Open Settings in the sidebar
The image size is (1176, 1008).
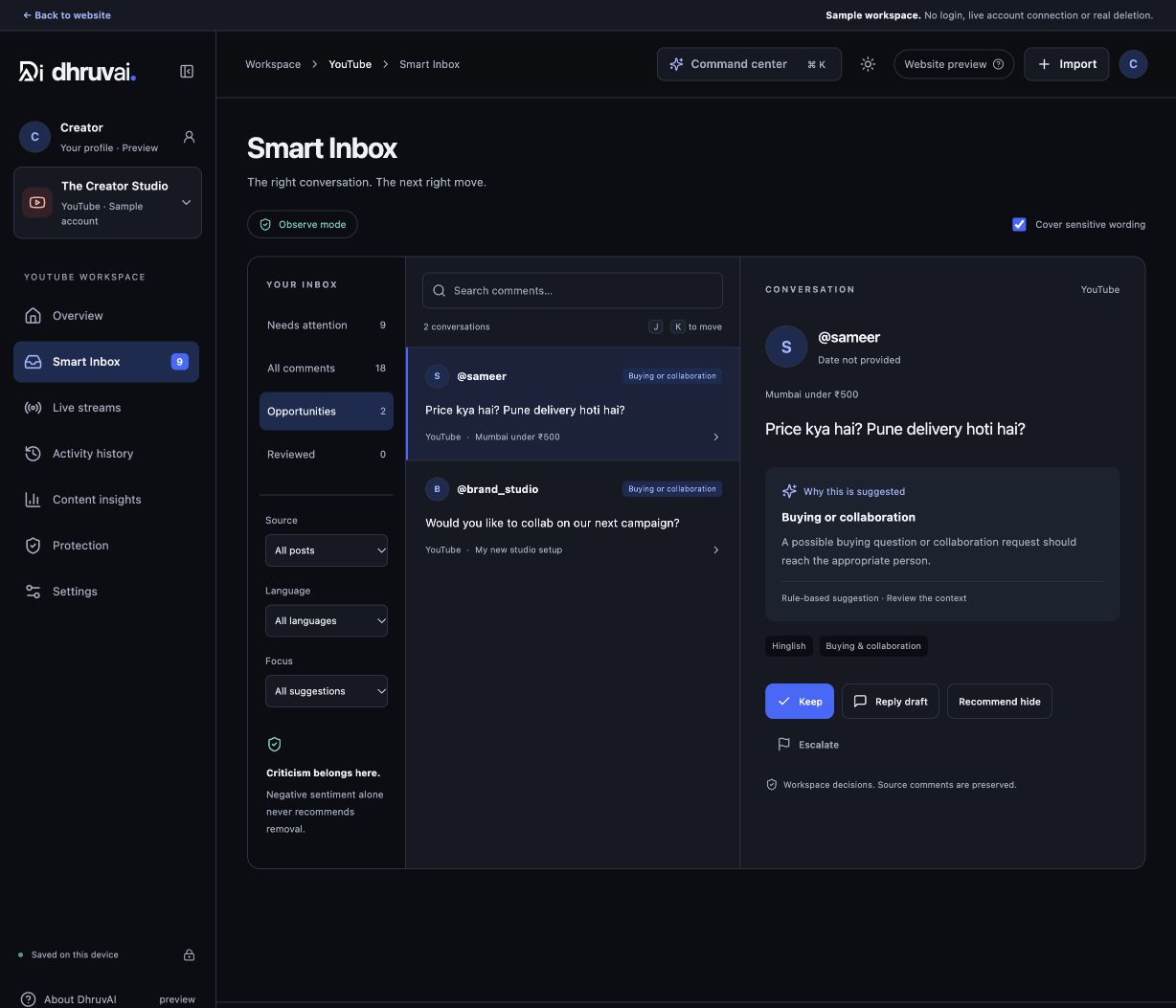click(x=106, y=592)
